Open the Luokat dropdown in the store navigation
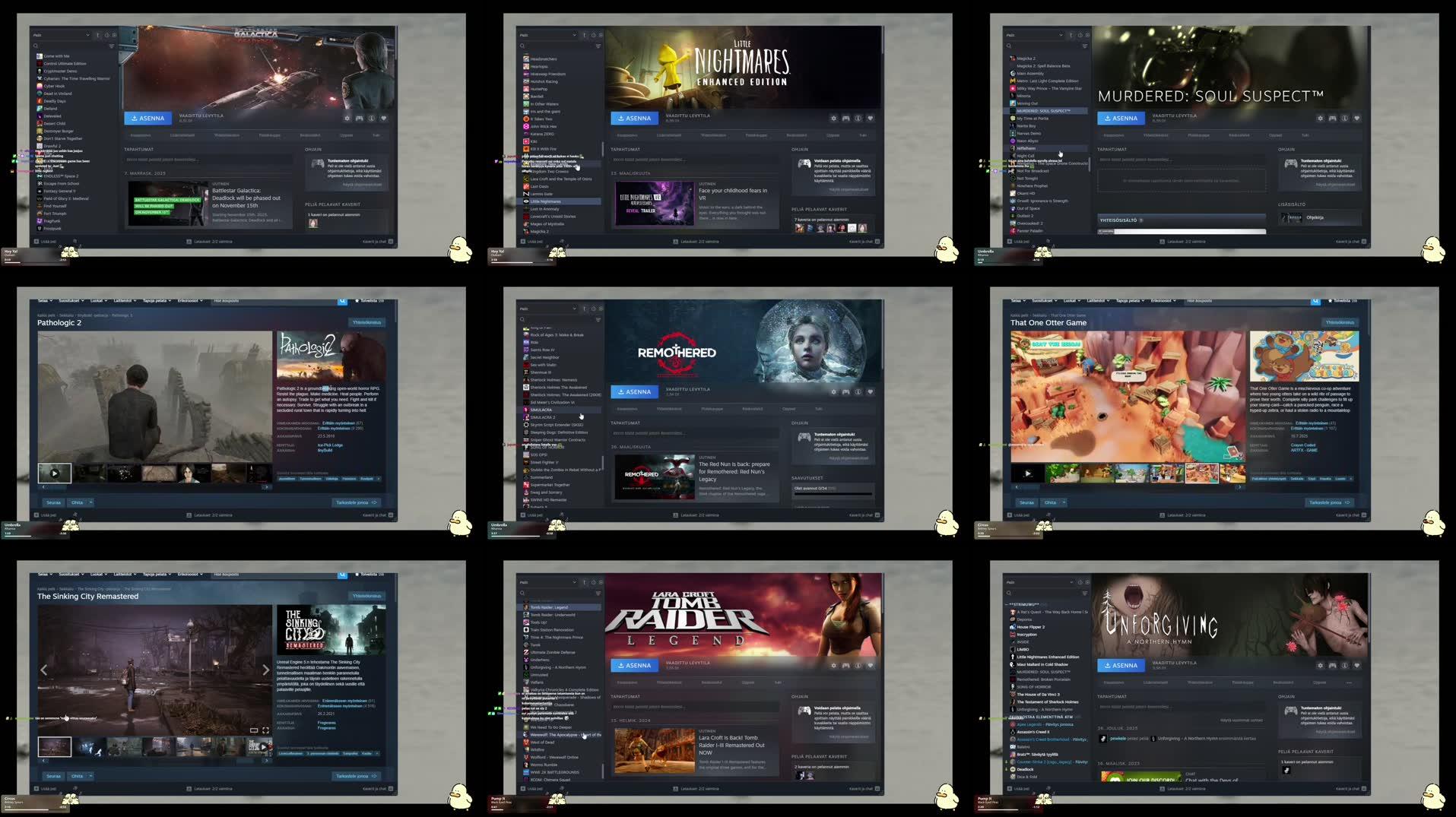Screen dimensions: 1456x817 [96, 300]
